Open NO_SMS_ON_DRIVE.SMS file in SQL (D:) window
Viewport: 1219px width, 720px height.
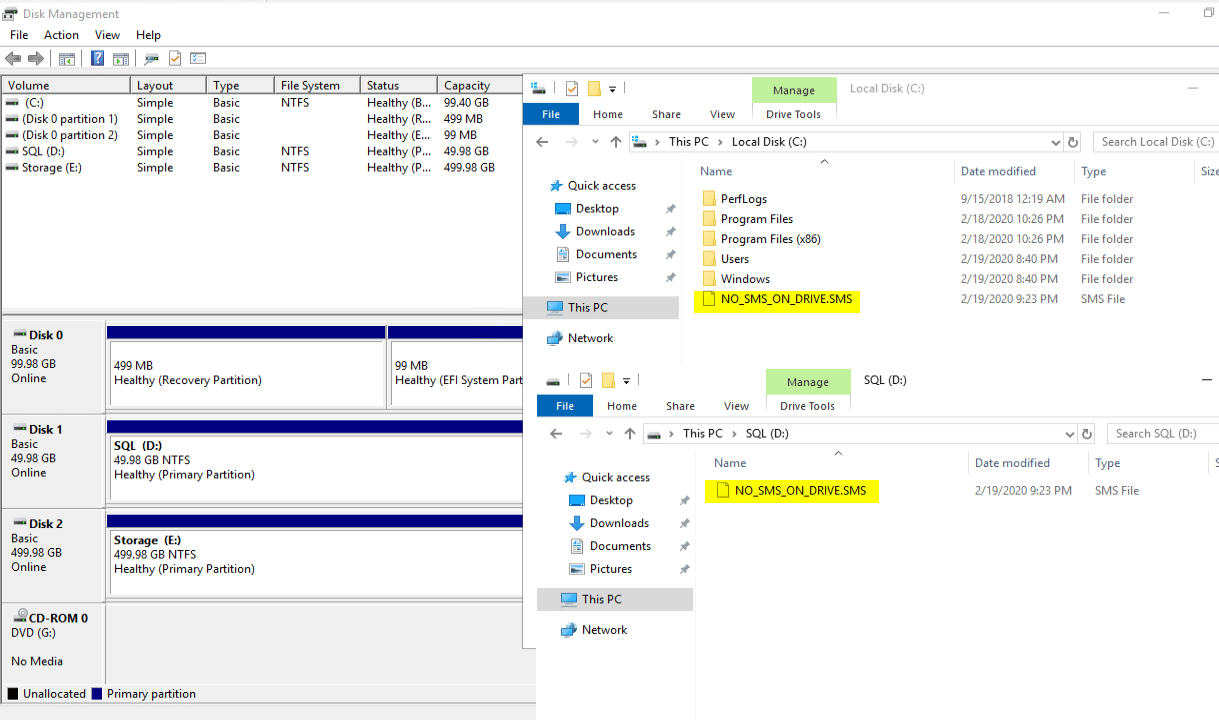coord(800,491)
